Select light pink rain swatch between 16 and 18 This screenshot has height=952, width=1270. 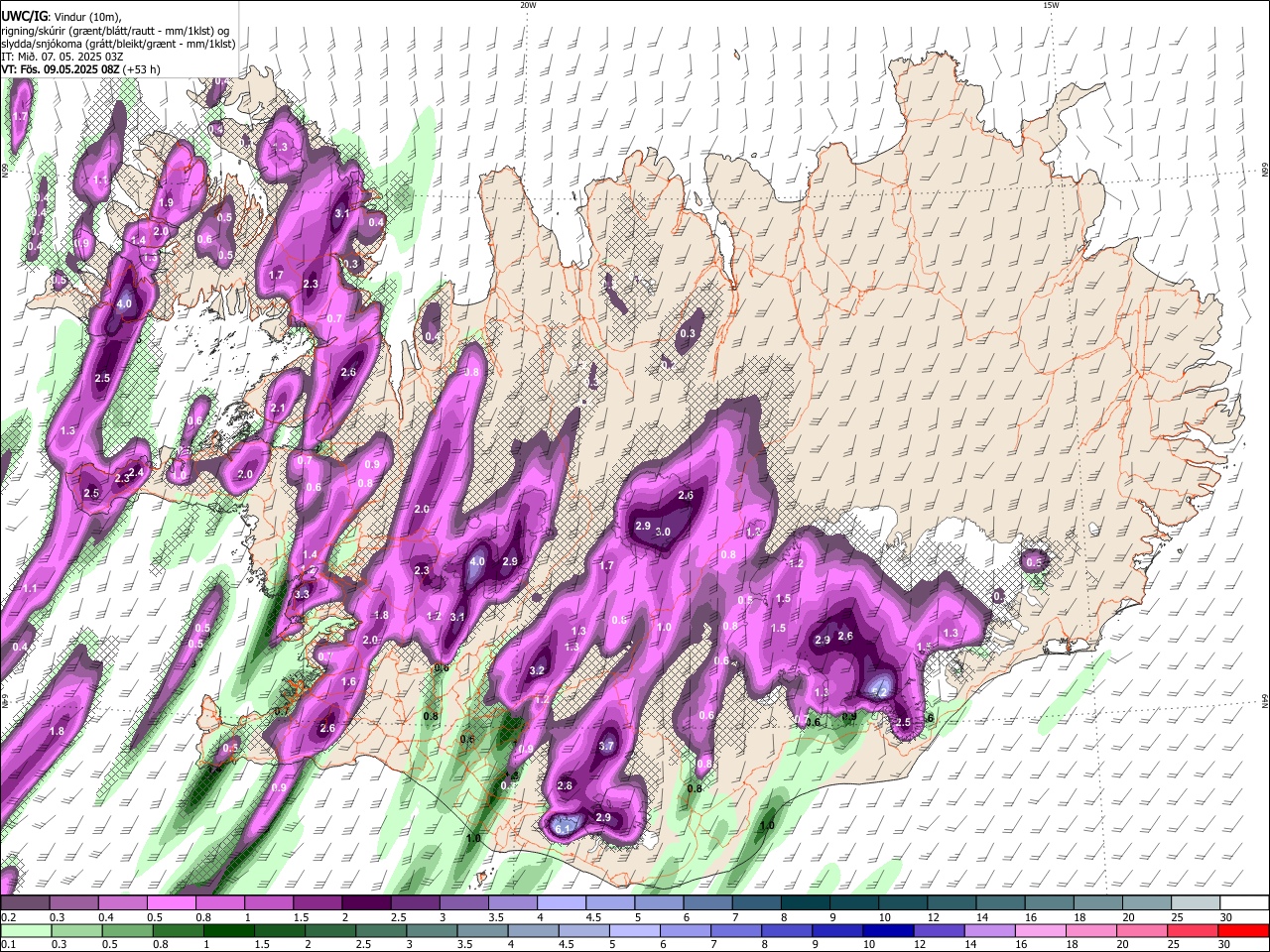[x=1040, y=930]
